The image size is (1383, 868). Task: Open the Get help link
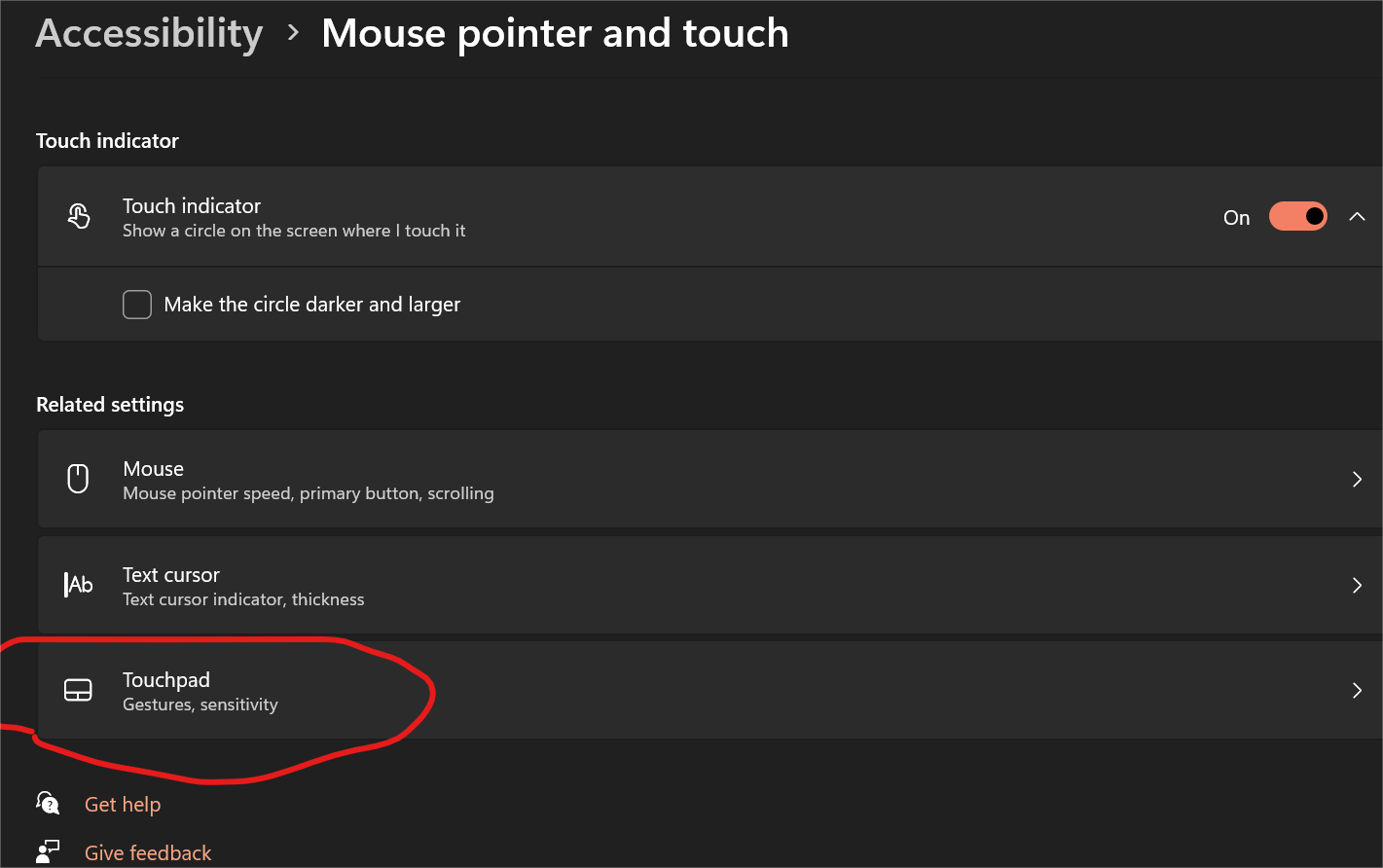[x=123, y=805]
